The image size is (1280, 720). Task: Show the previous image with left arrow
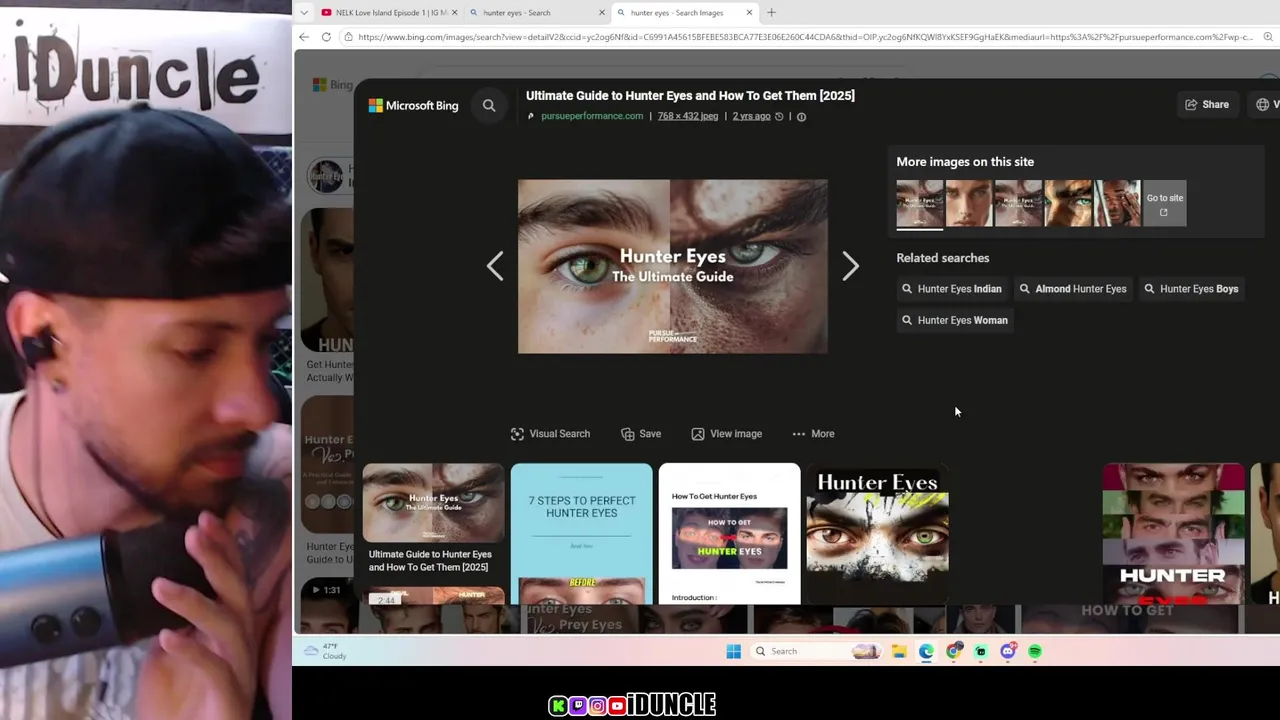point(495,266)
